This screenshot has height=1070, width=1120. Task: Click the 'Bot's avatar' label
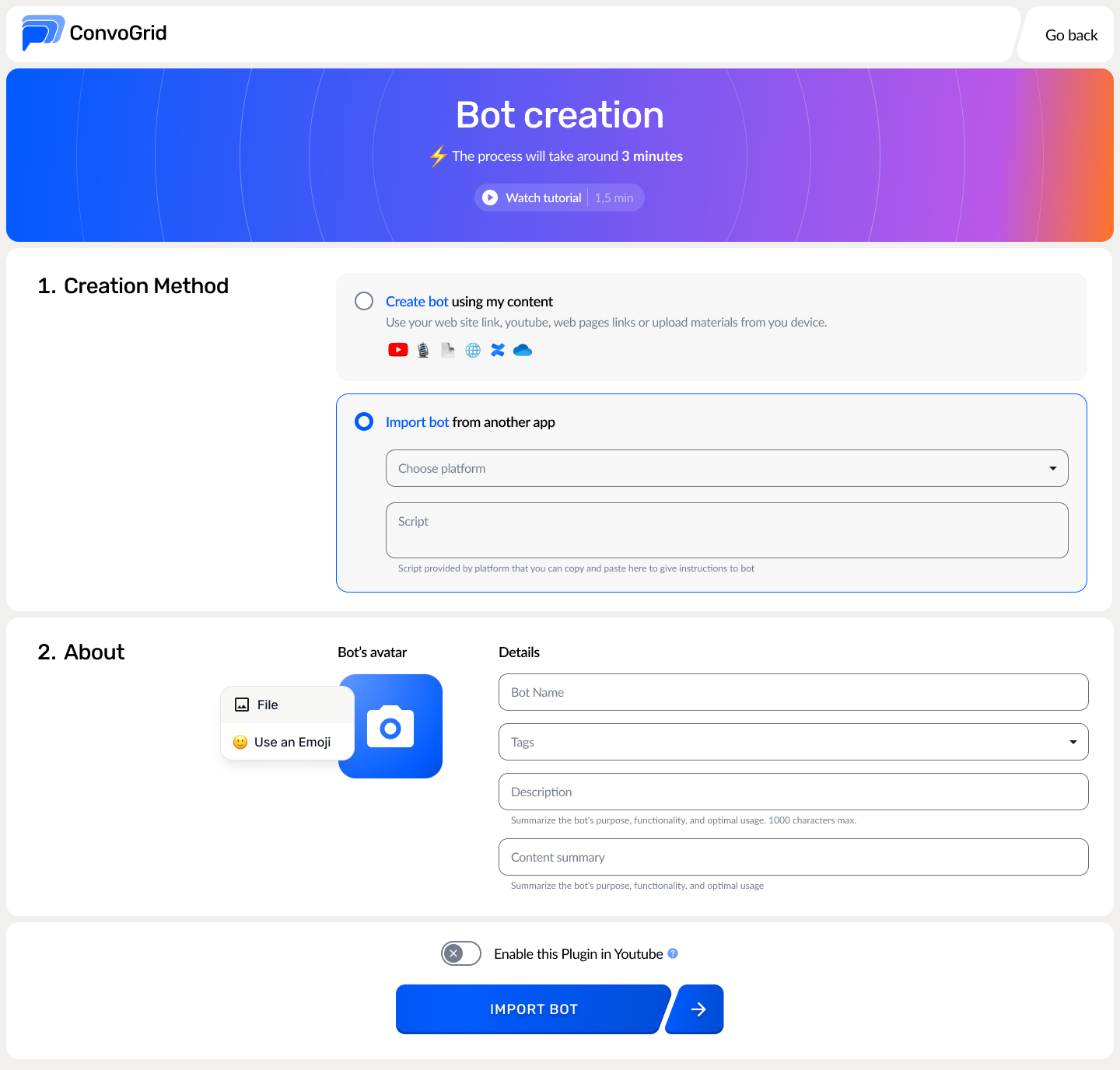click(373, 652)
